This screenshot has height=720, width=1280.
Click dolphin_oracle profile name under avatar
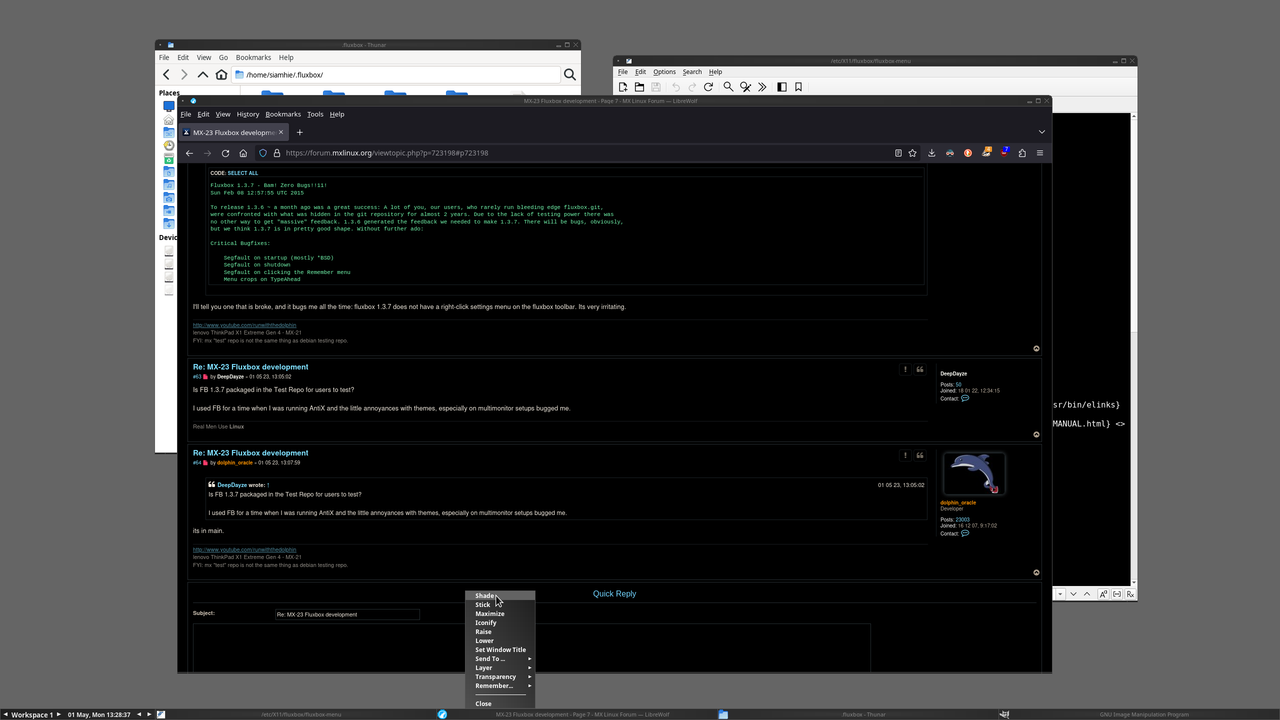(958, 503)
